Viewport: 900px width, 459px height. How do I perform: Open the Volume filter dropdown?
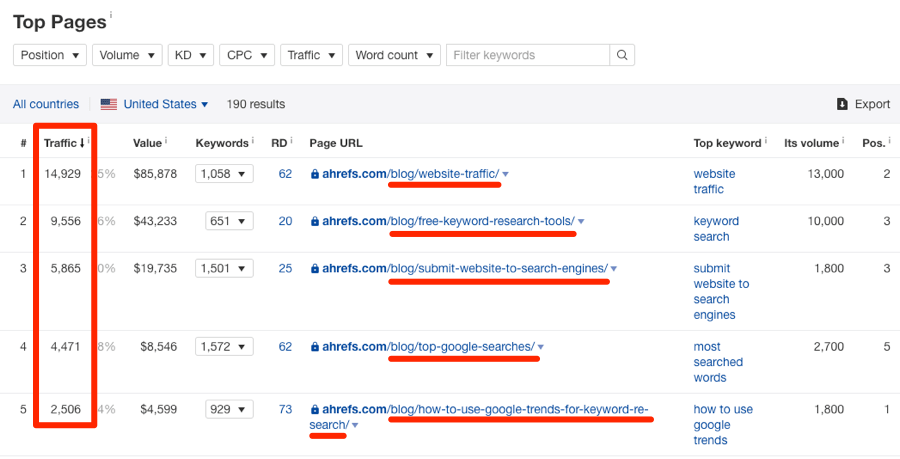[x=127, y=55]
